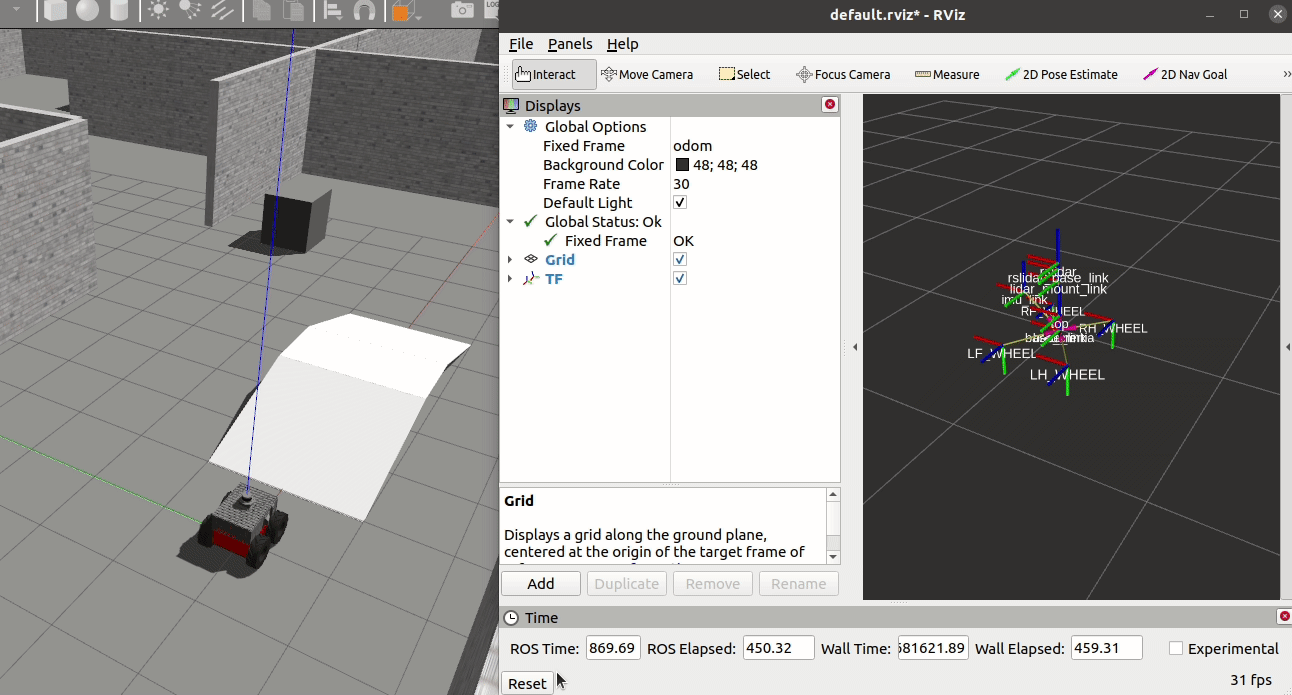Click the Copy icon in Gazebo toolbar

coord(262,11)
